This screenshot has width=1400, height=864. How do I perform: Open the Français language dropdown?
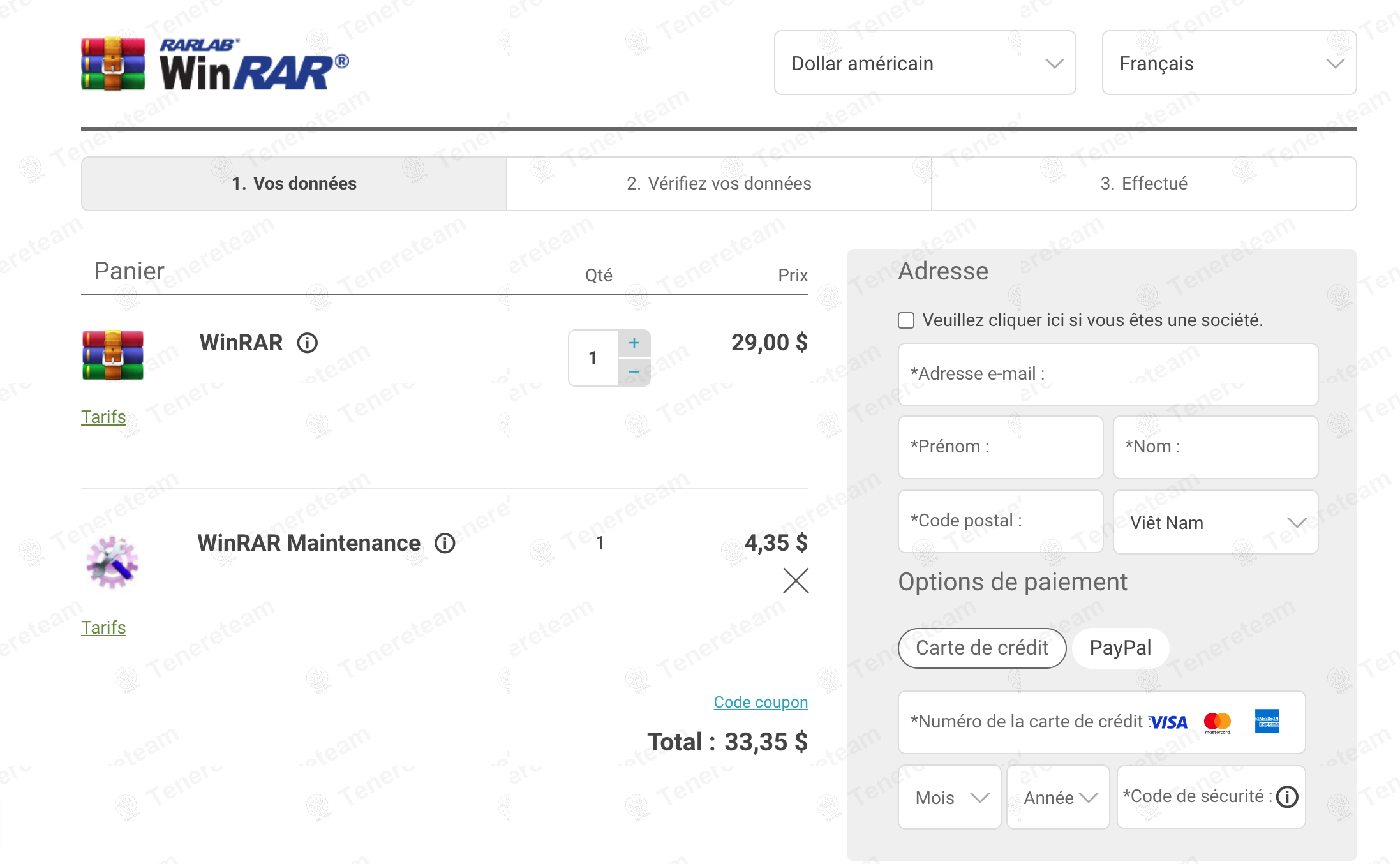click(1228, 63)
